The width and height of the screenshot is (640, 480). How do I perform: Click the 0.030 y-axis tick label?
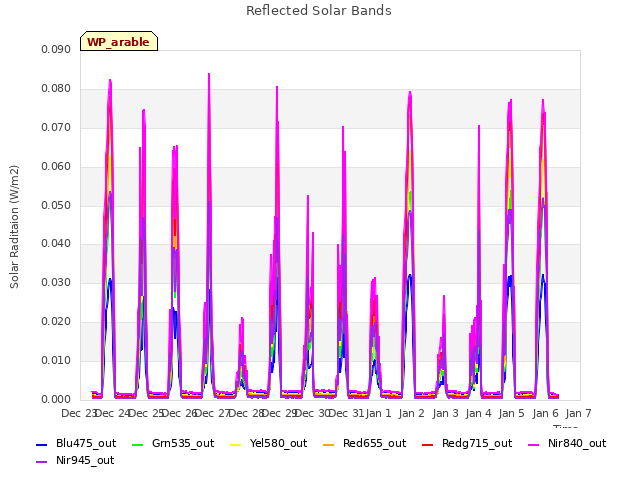(56, 282)
